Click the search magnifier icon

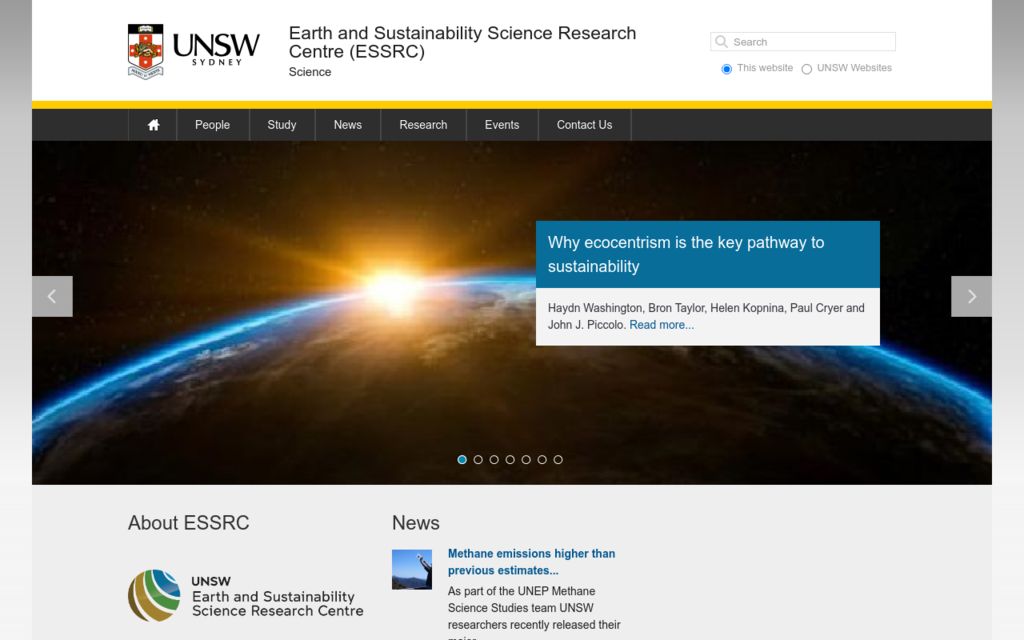[x=721, y=41]
